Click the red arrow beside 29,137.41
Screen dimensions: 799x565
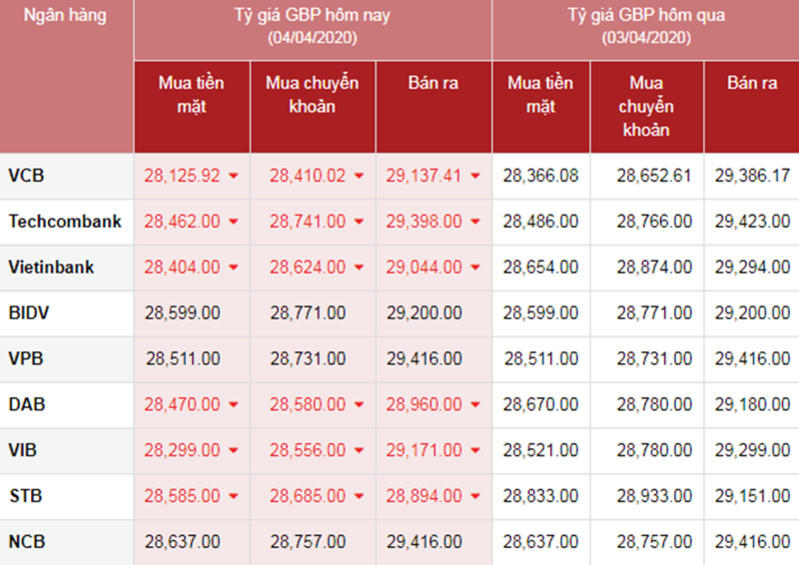point(476,176)
